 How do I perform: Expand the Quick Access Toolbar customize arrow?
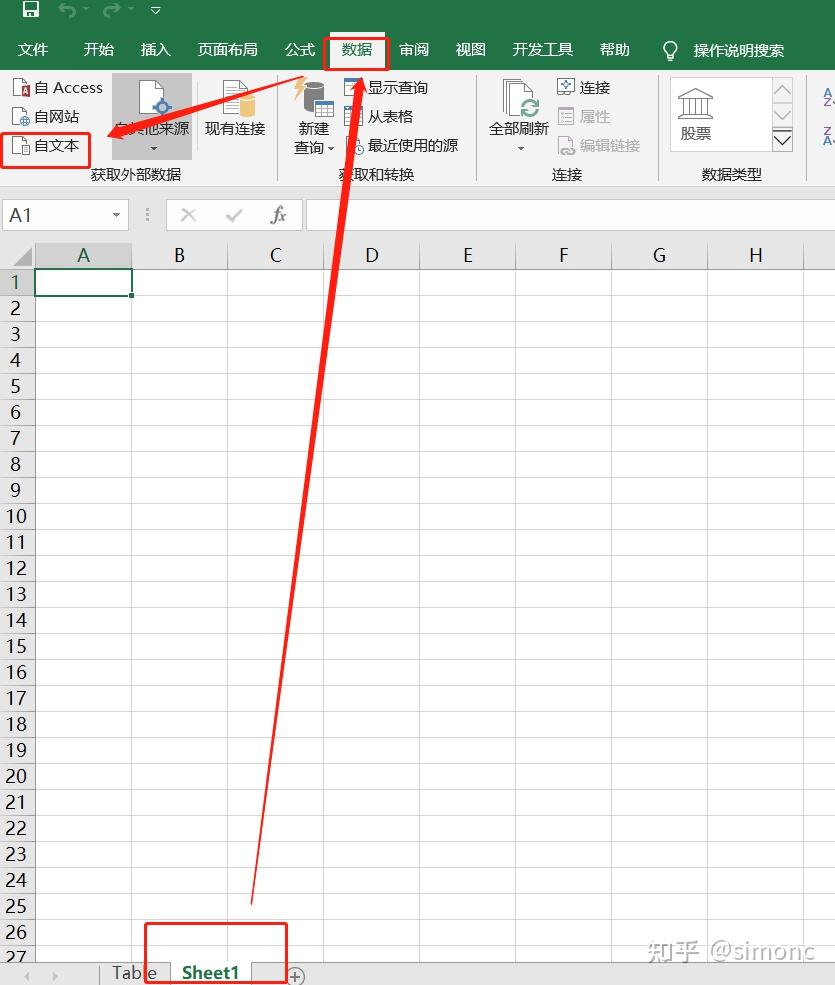click(x=156, y=10)
